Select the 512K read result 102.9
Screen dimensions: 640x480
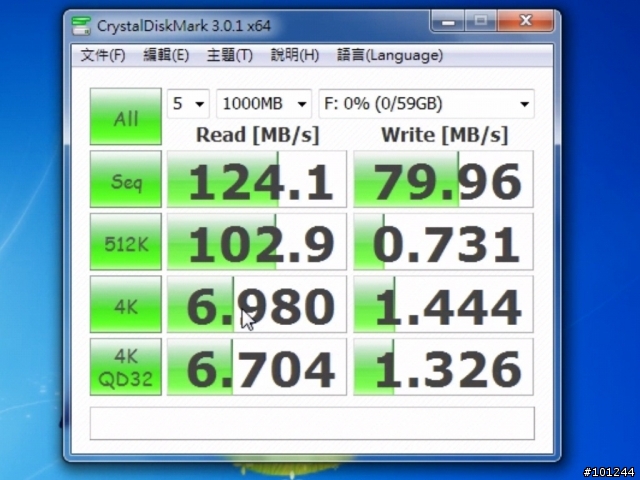pyautogui.click(x=257, y=242)
